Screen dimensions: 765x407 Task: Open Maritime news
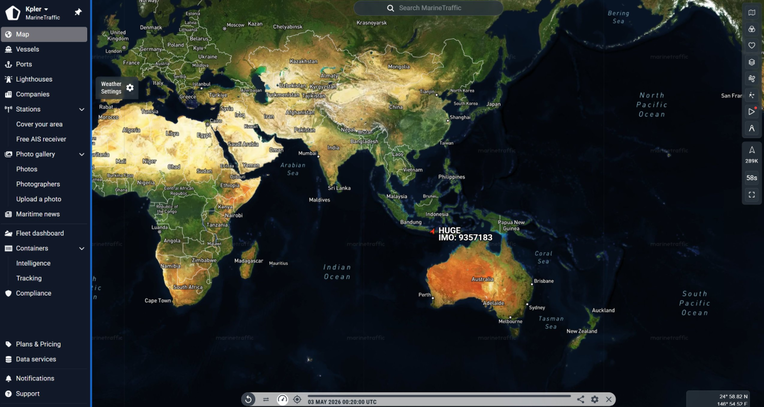pyautogui.click(x=38, y=214)
